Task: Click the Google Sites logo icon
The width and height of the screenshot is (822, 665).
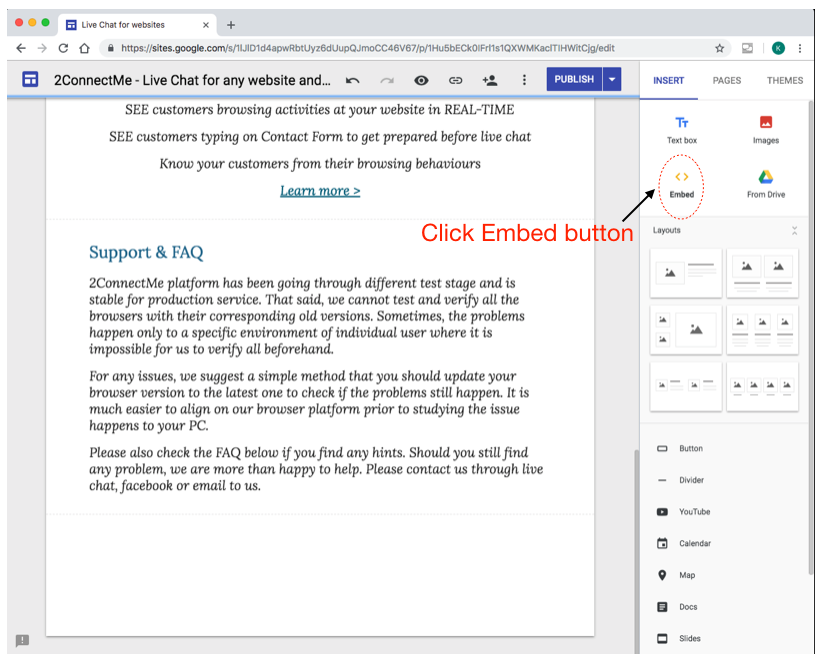Action: [30, 79]
